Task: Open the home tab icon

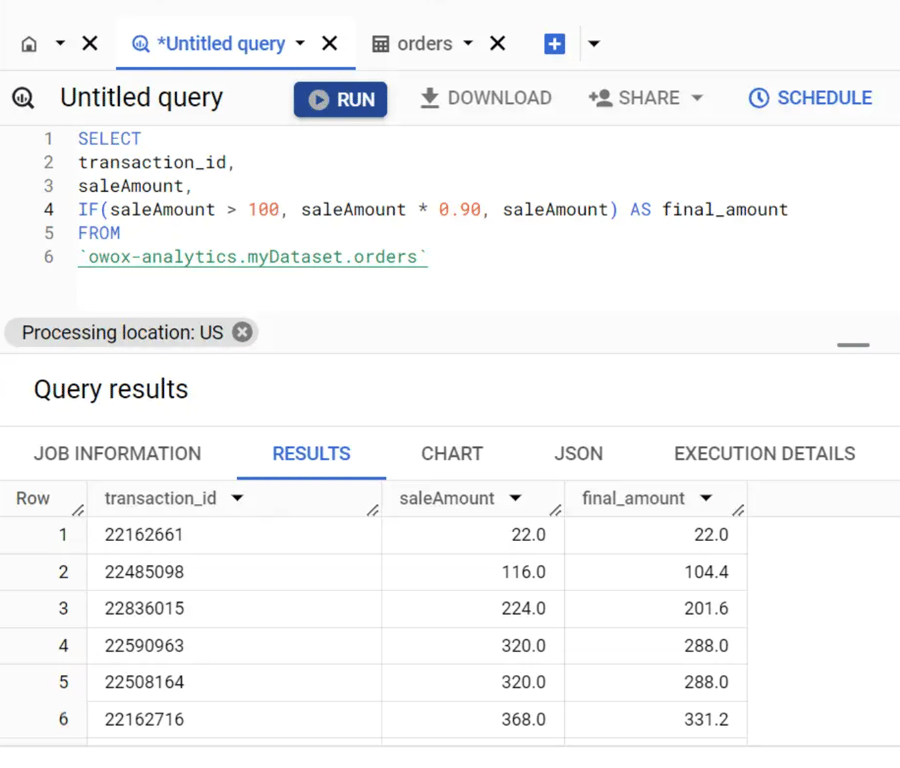Action: [29, 44]
